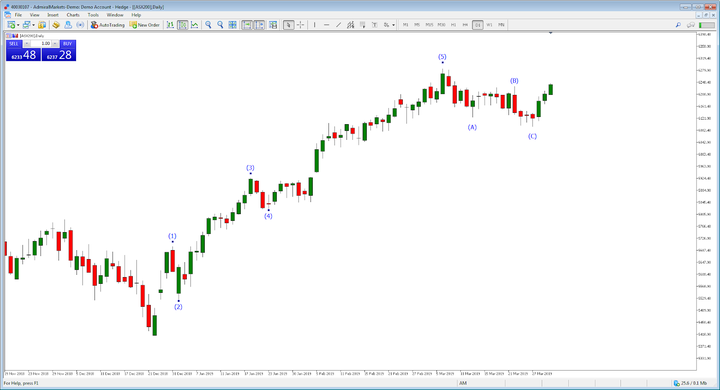Draw a vertical line
Screen dimensions: 720x390
tap(315, 25)
